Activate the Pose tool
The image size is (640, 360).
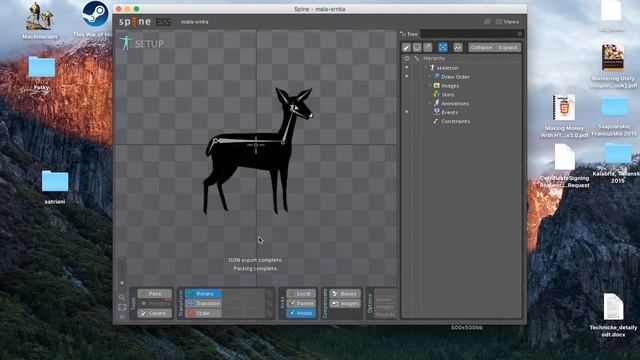pos(155,294)
